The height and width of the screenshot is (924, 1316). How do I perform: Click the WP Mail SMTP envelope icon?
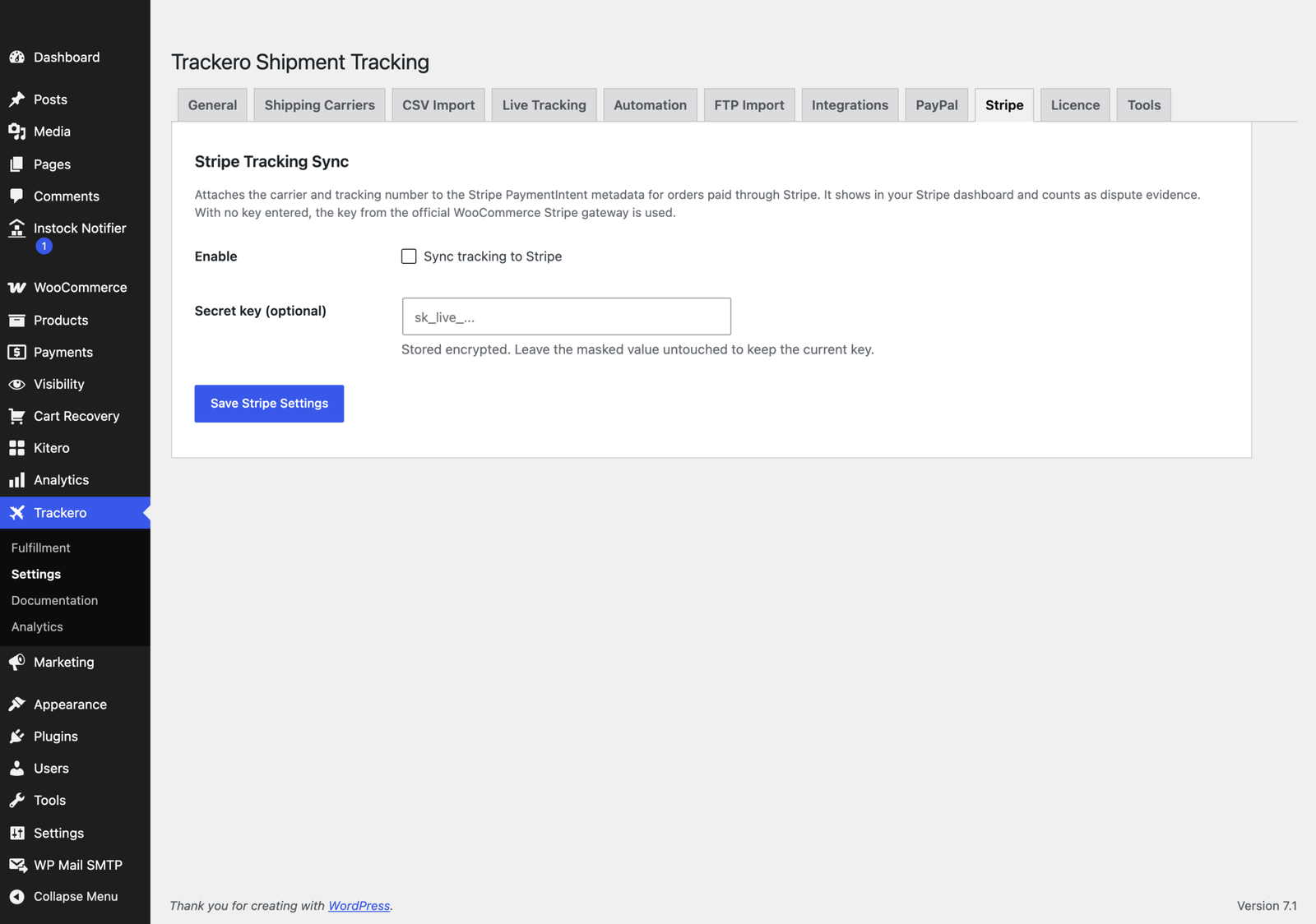(x=16, y=866)
